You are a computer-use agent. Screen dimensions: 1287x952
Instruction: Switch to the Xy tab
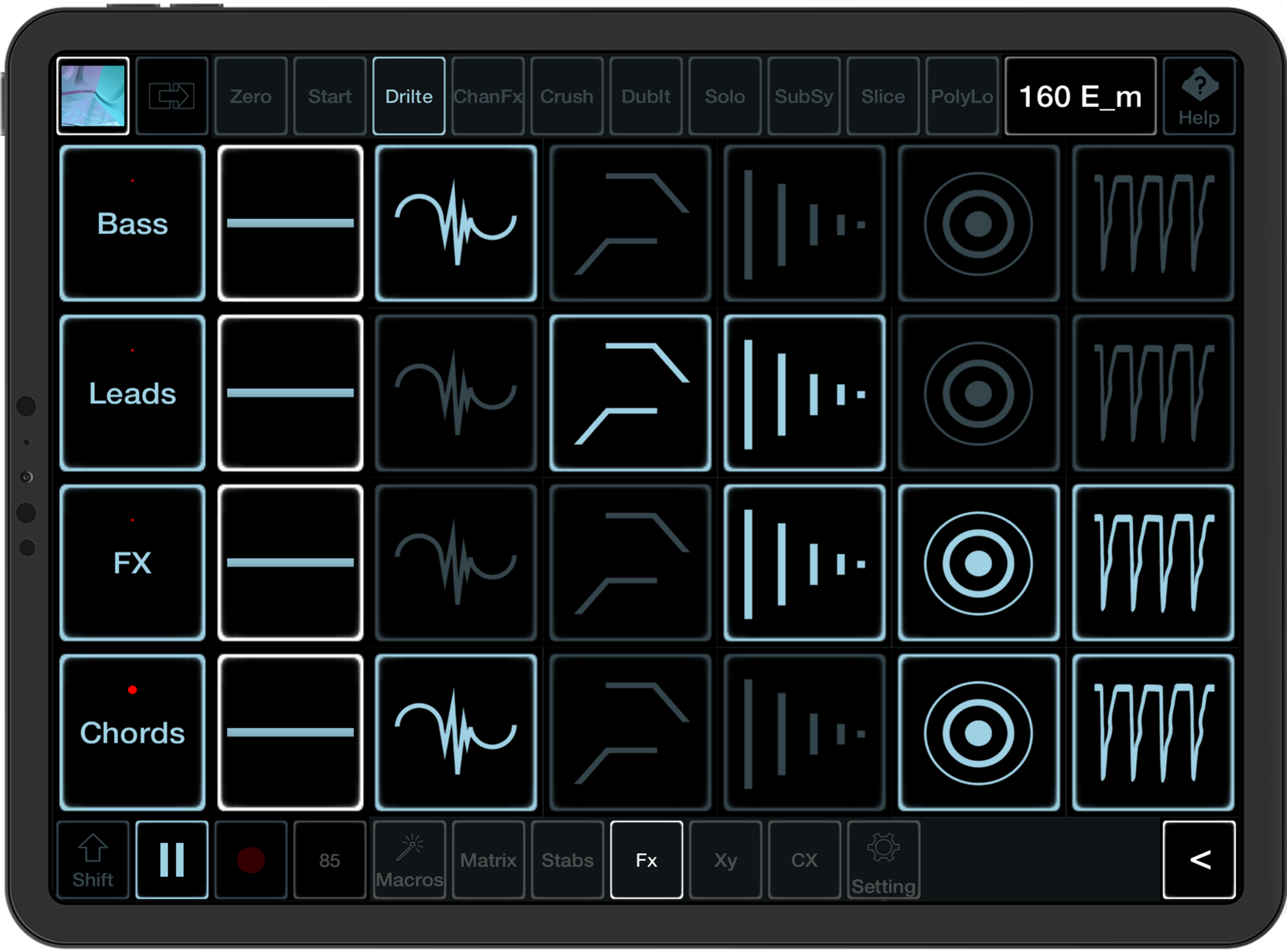click(x=725, y=860)
